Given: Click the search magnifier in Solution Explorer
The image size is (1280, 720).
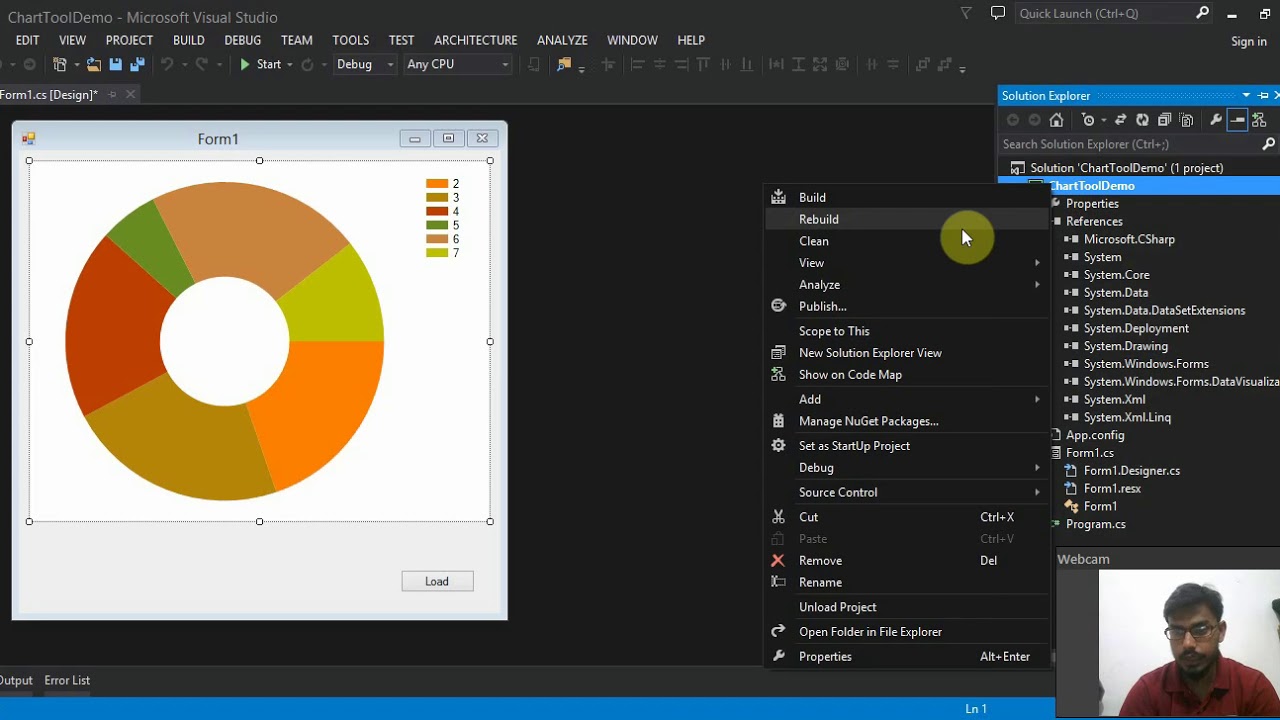Looking at the screenshot, I should tap(1269, 144).
